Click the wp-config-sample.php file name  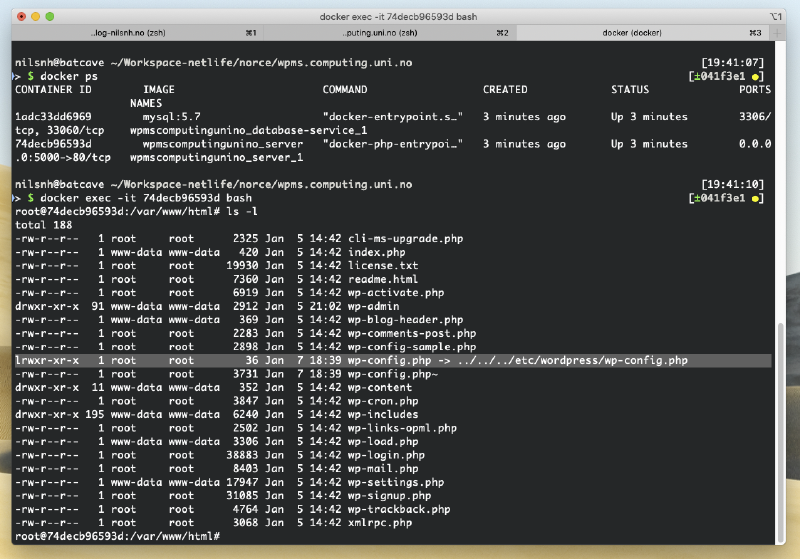(412, 347)
